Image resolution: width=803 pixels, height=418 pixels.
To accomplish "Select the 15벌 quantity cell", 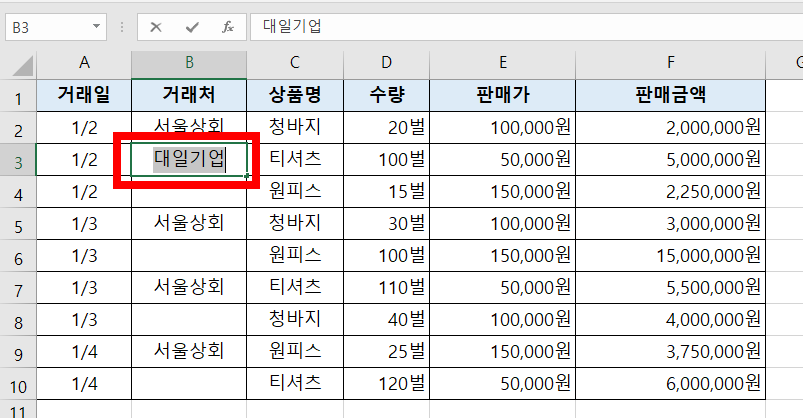I will click(x=387, y=192).
